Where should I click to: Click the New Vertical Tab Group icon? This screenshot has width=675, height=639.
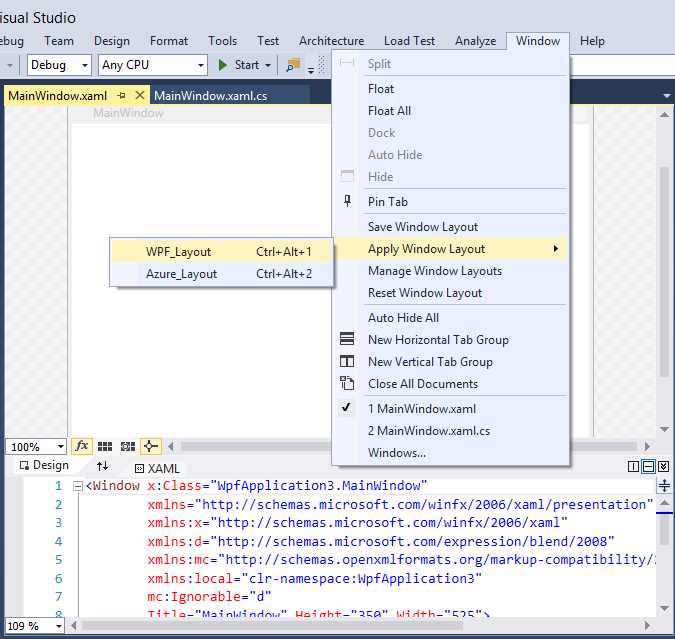click(347, 361)
